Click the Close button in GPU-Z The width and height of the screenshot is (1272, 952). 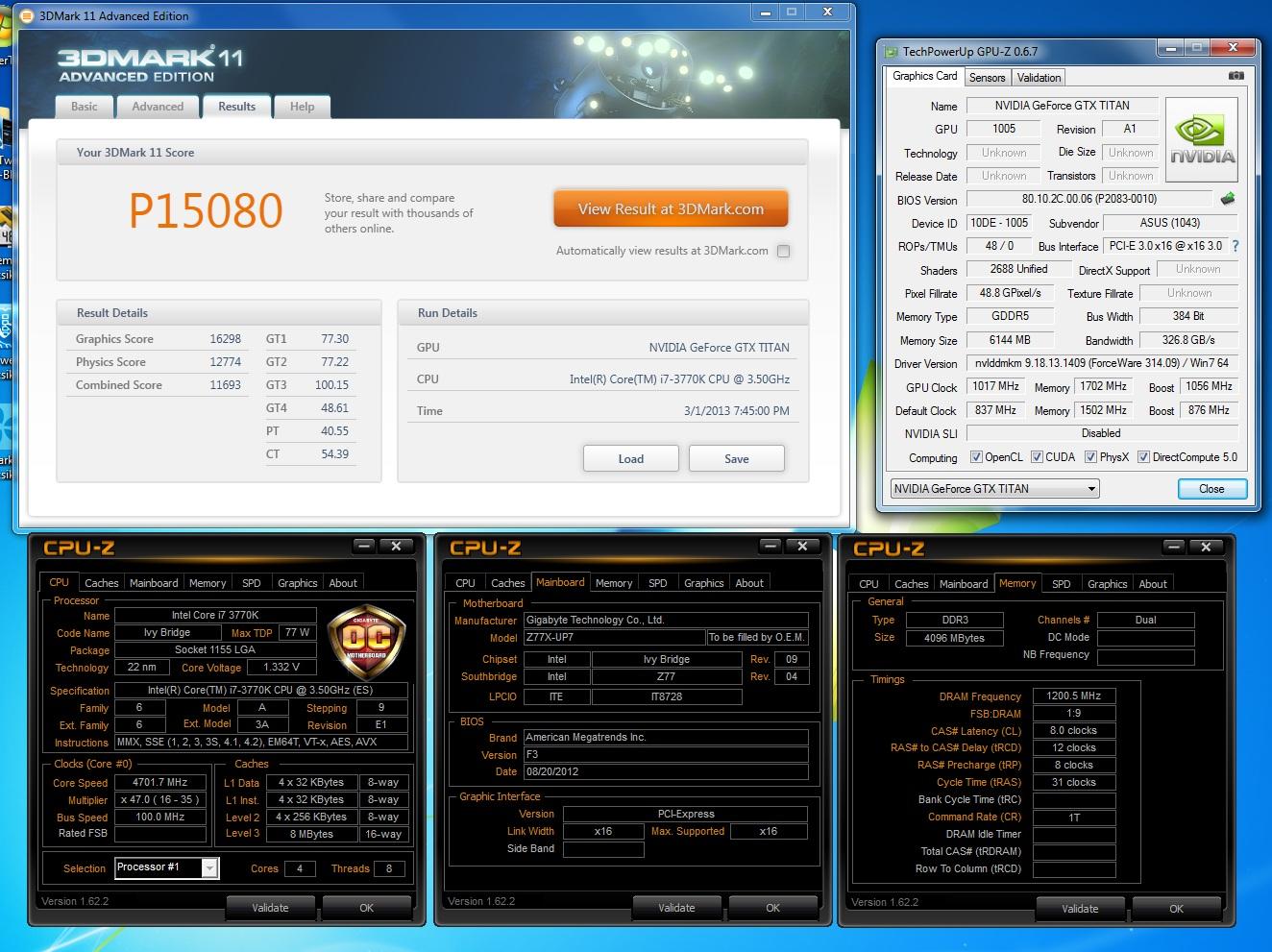(1212, 489)
